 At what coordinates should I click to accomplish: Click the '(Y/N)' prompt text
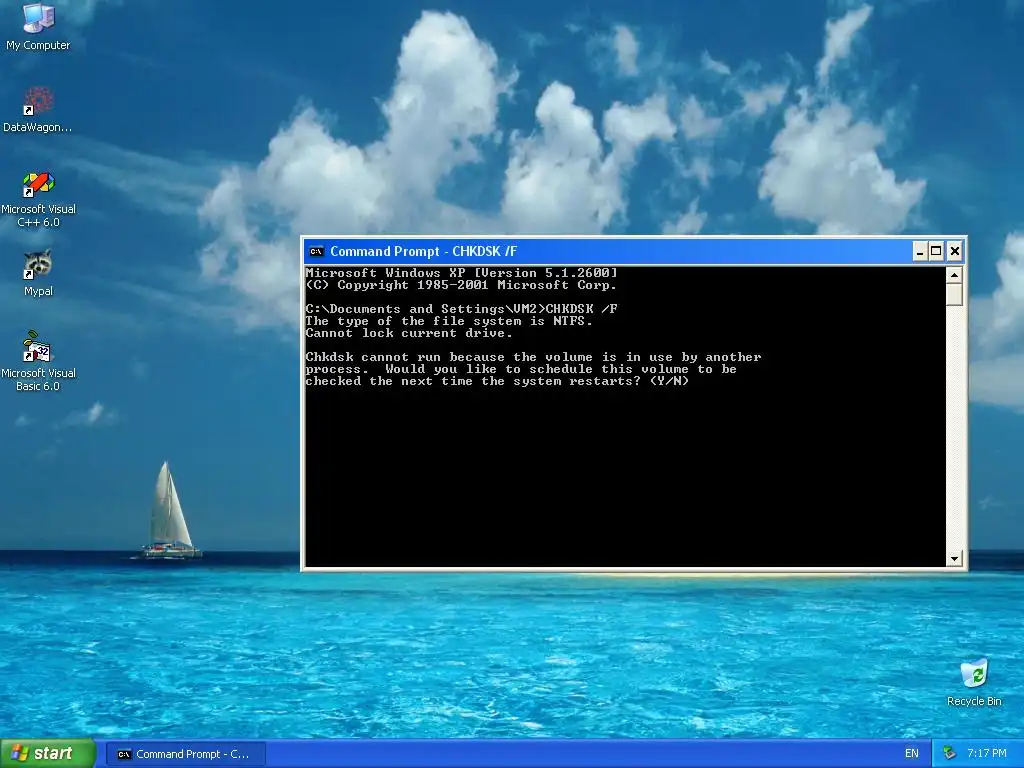tap(669, 381)
